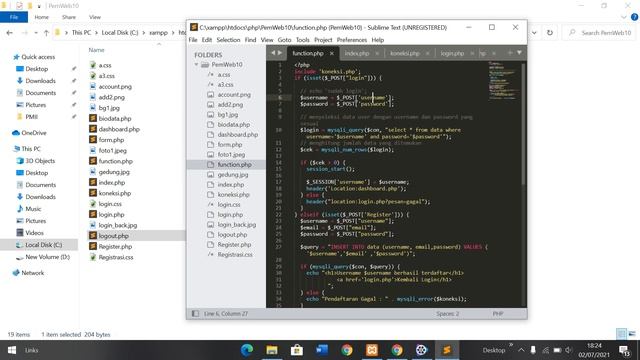Screen dimensions: 640x360
Task: Open File Explorer from the taskbar
Action: click(272, 350)
